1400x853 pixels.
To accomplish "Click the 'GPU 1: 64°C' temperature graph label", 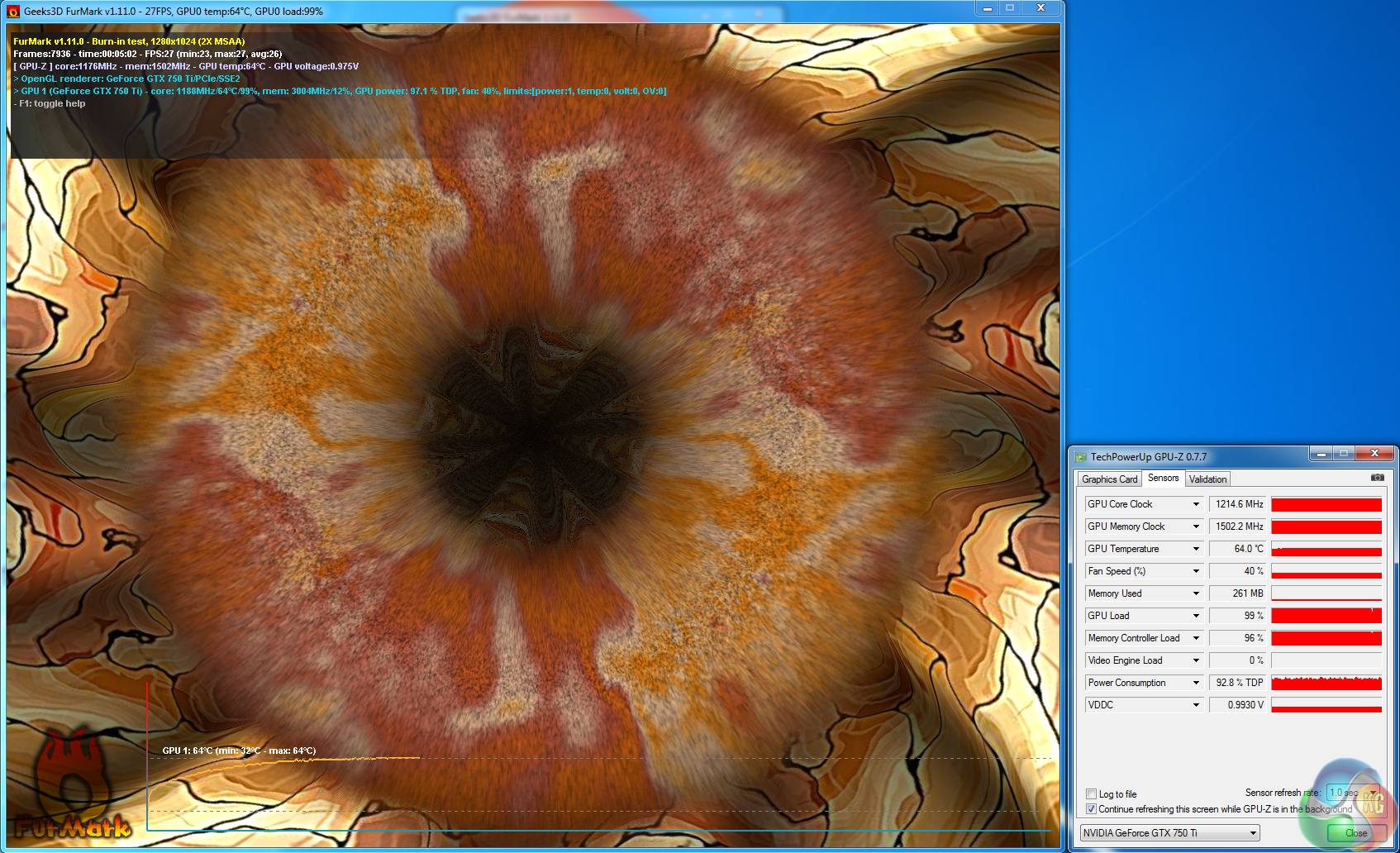I will pyautogui.click(x=239, y=751).
